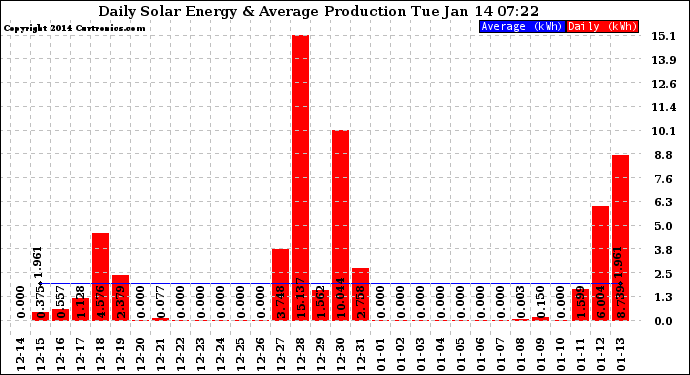Screen dimensions: 690x375
Task: Click the chart title 'Daily Solar Energy & Average Production'
Action: (x=252, y=11)
